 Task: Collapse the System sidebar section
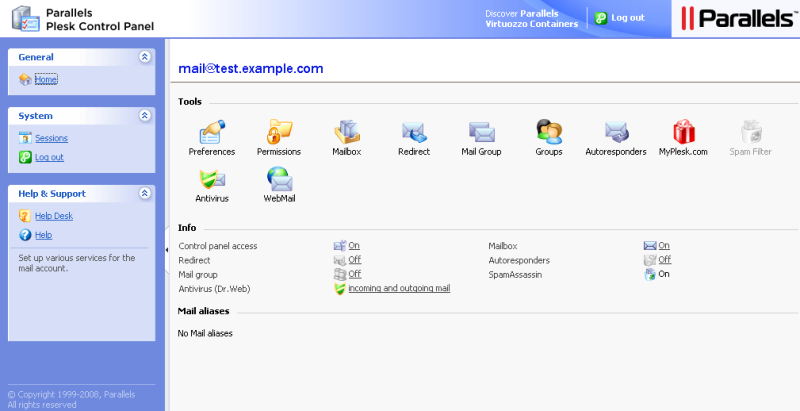click(x=145, y=116)
